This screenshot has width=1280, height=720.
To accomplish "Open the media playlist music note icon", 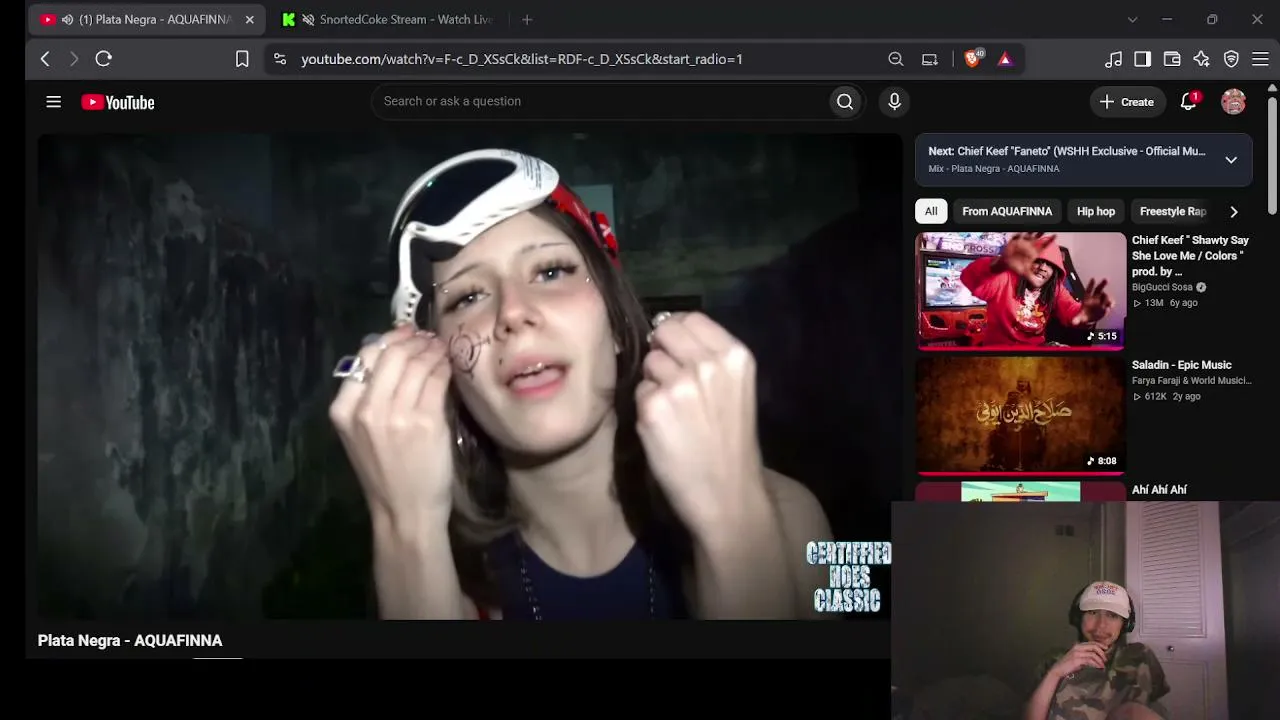I will pyautogui.click(x=1113, y=59).
